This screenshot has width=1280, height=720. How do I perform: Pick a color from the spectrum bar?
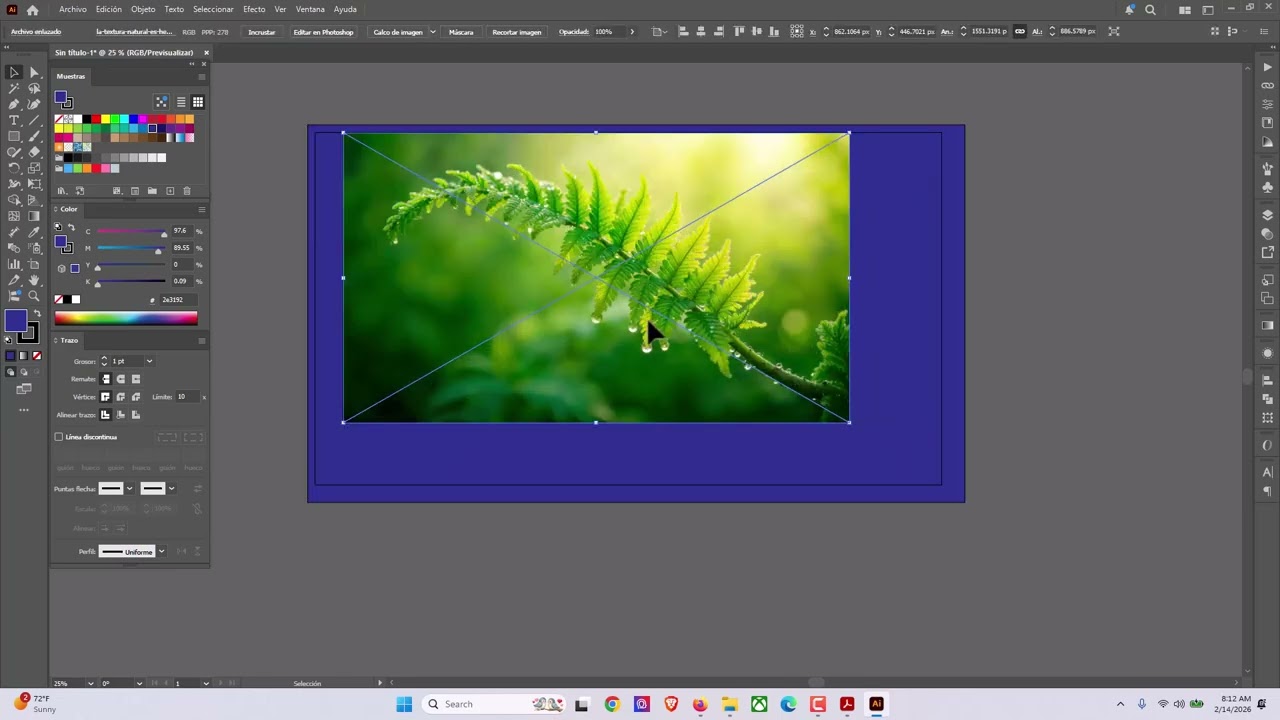126,319
